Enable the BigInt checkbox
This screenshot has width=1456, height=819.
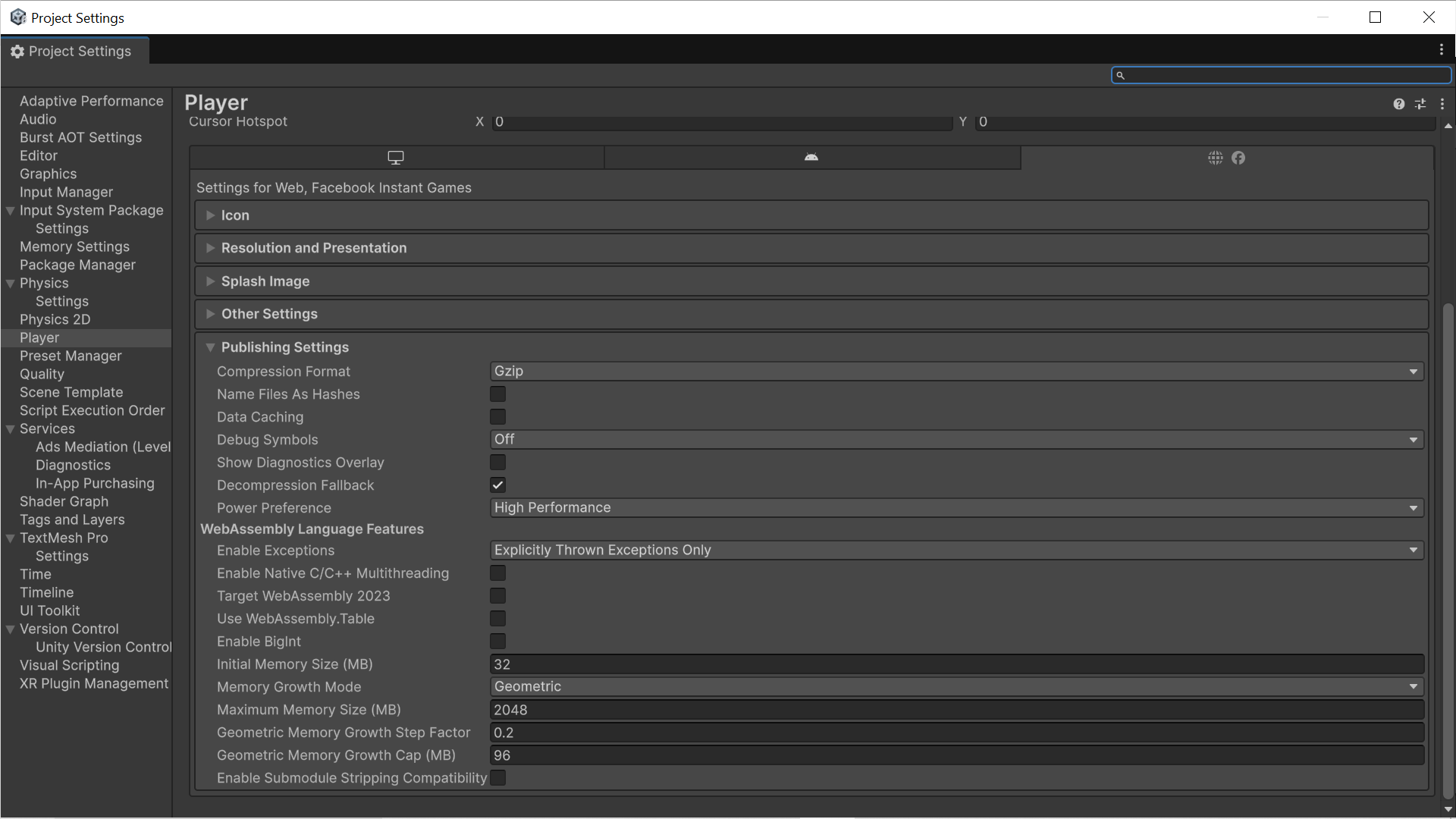[497, 642]
